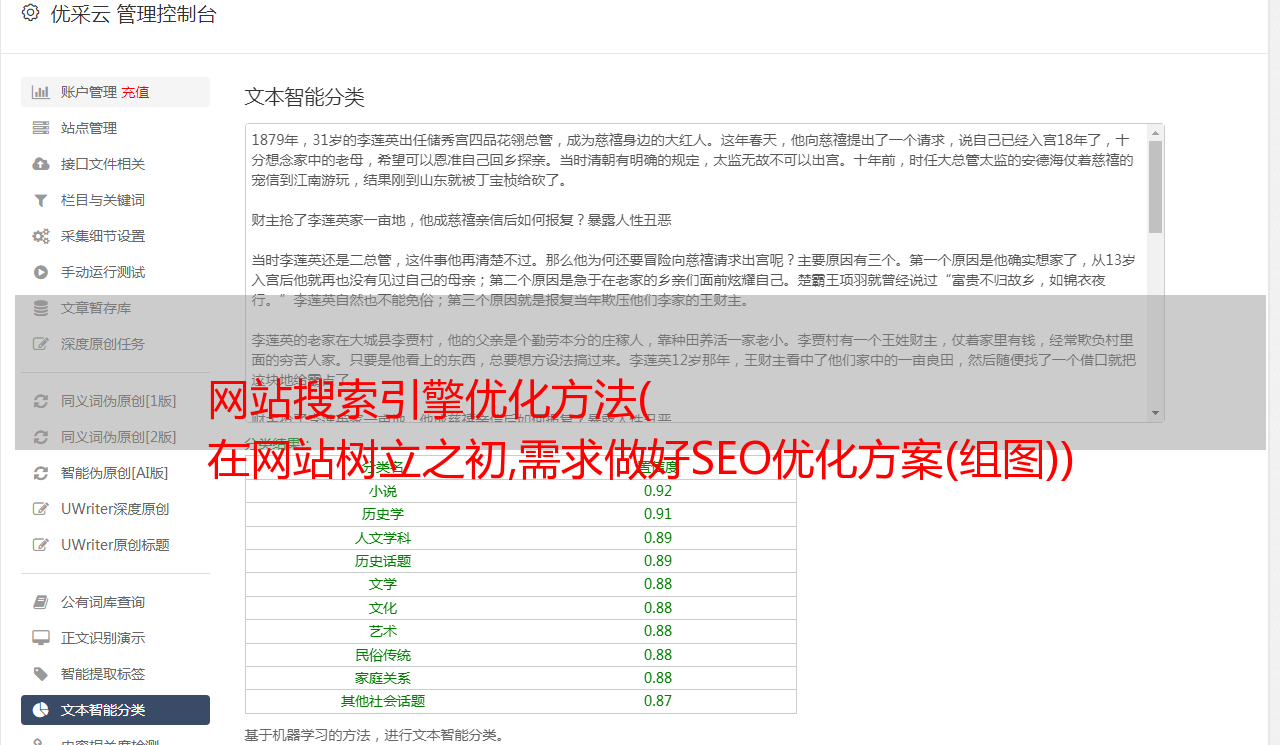Click the server icon for 站点管理
1280x745 pixels.
[x=41, y=128]
